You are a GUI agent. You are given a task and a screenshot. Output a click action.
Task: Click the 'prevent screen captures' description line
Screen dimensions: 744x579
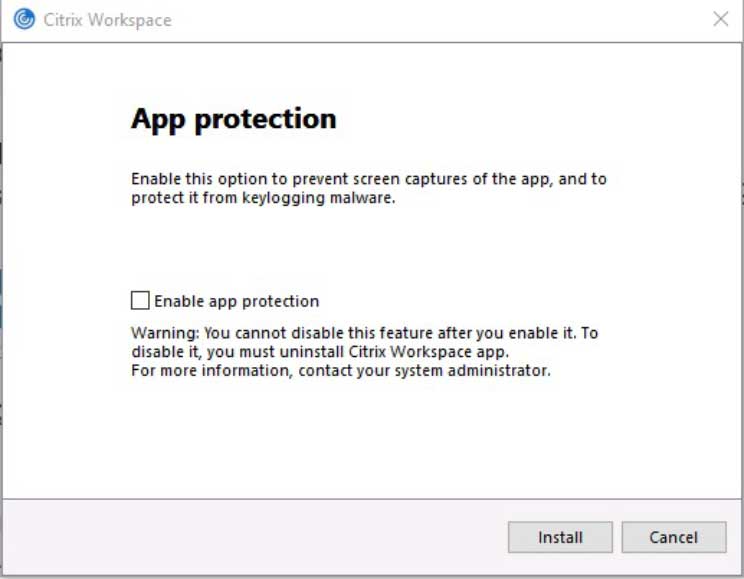click(368, 179)
